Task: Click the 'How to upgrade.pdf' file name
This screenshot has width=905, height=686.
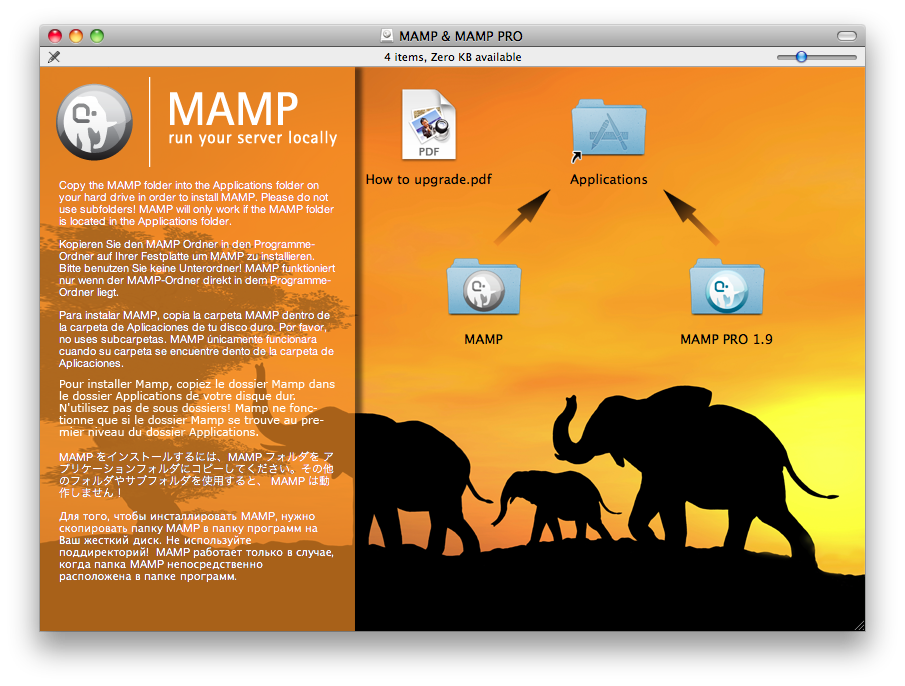Action: coord(429,179)
